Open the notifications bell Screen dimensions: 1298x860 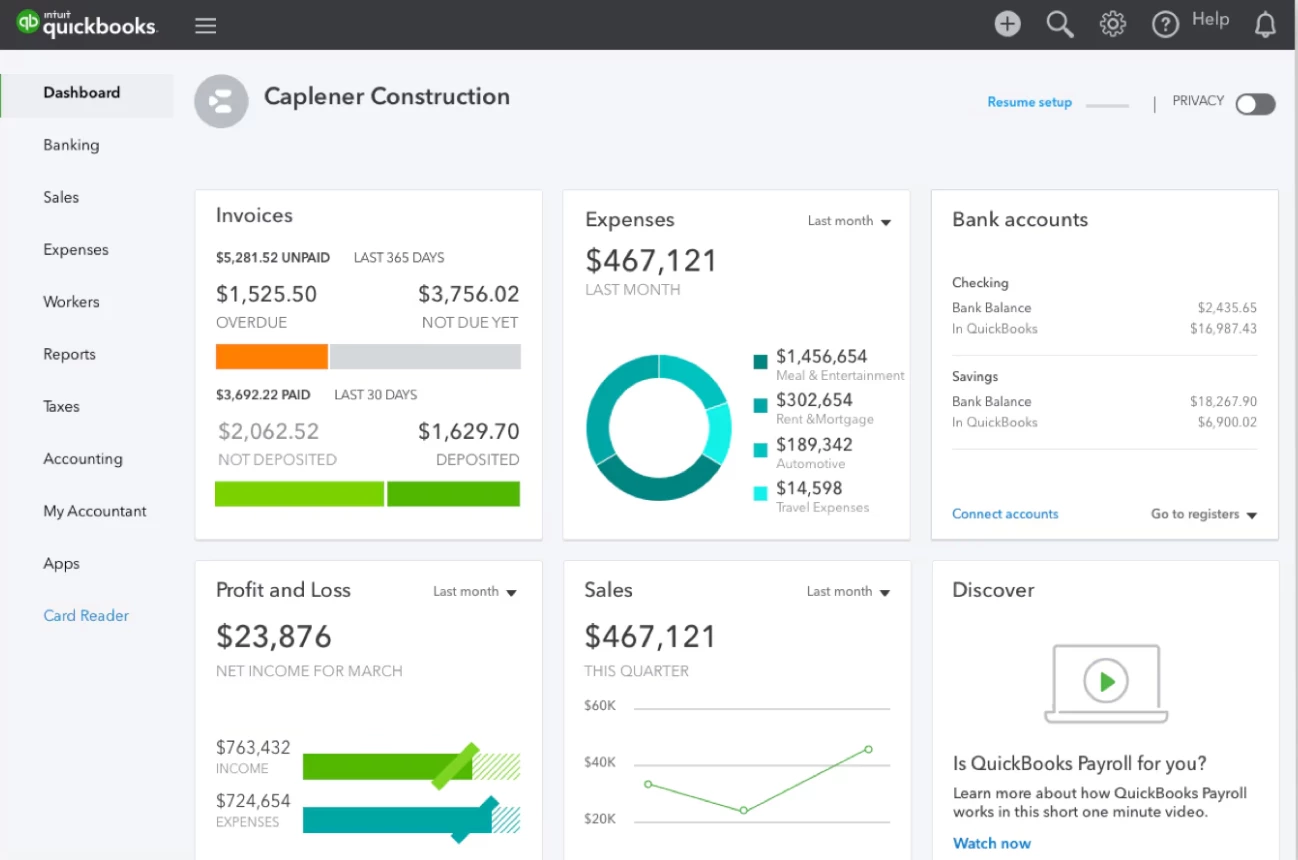tap(1266, 25)
